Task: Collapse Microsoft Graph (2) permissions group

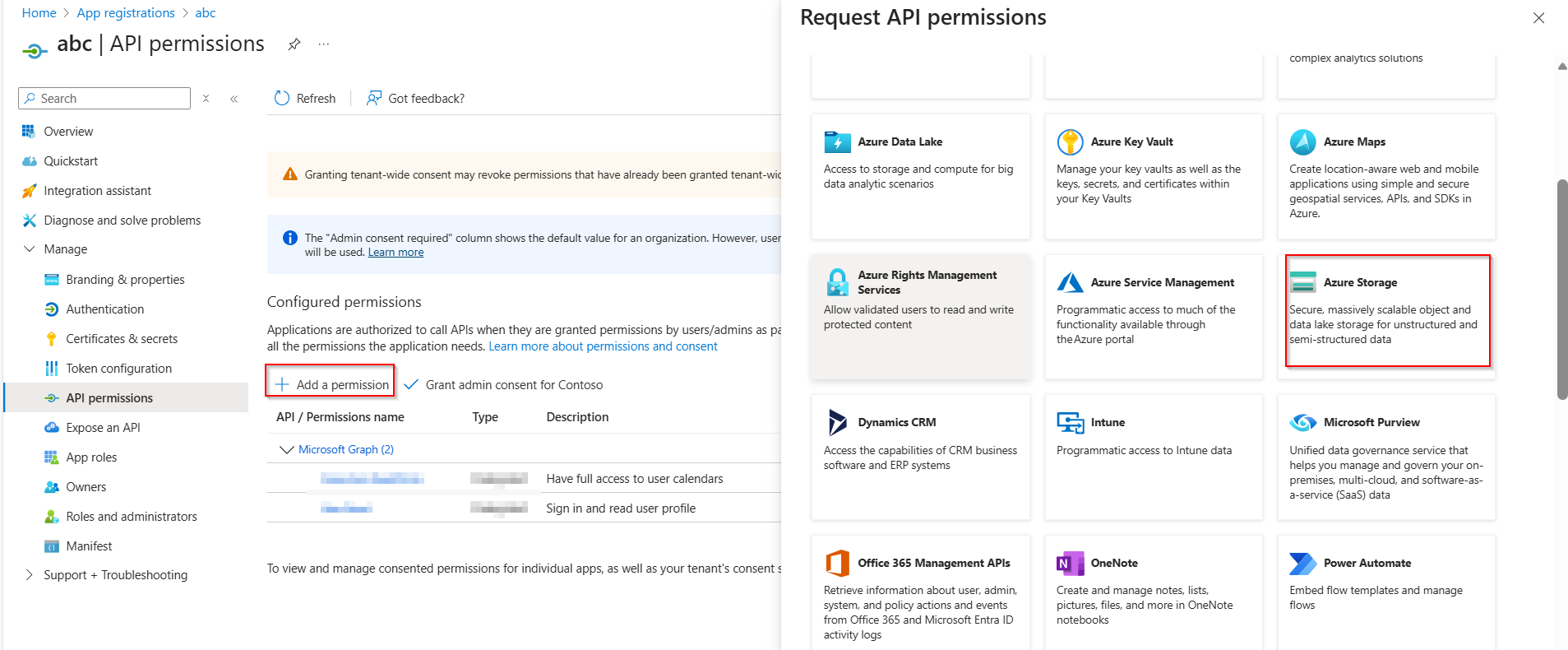Action: (287, 450)
